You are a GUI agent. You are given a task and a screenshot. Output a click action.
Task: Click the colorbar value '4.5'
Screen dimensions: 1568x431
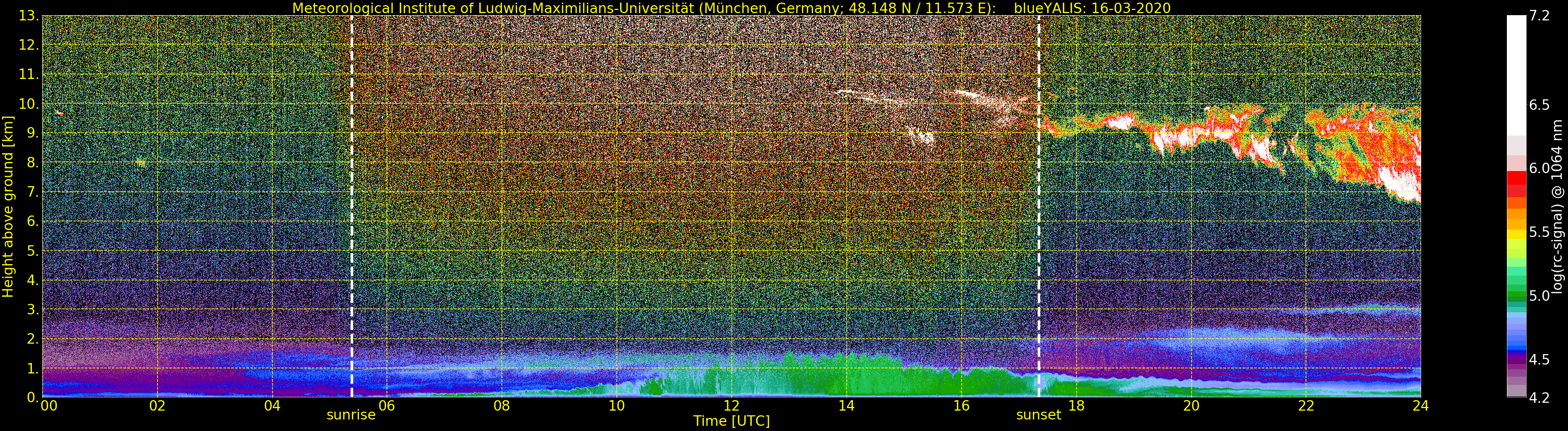coord(1539,359)
